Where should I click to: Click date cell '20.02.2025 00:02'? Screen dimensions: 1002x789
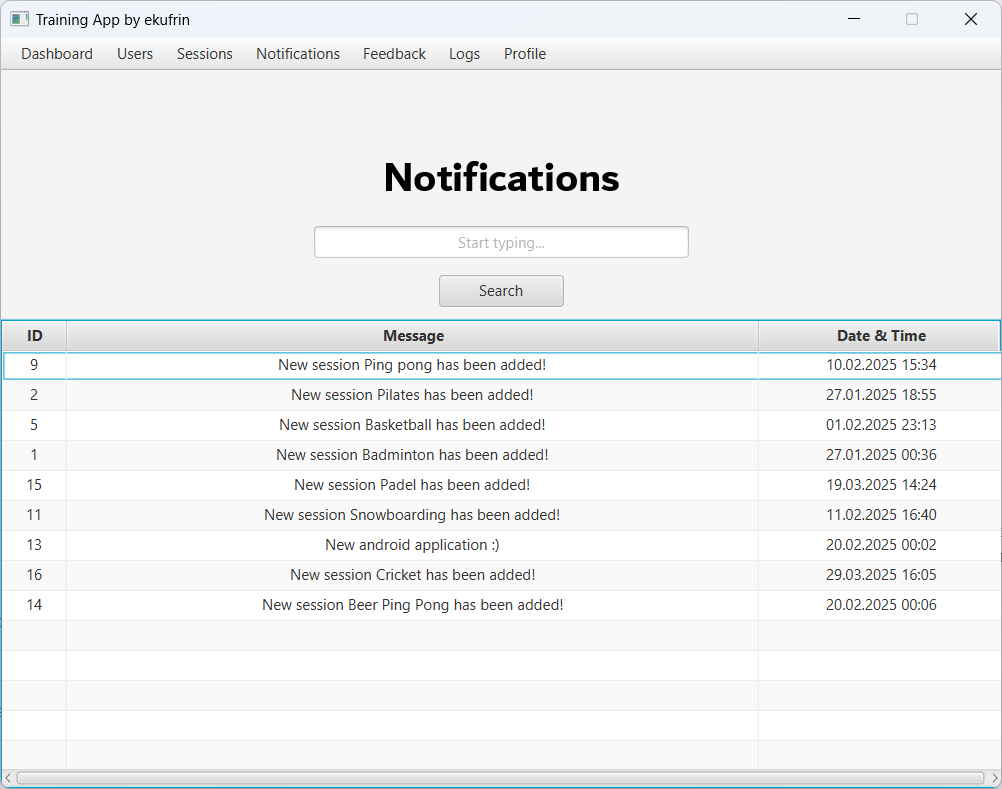tap(881, 545)
